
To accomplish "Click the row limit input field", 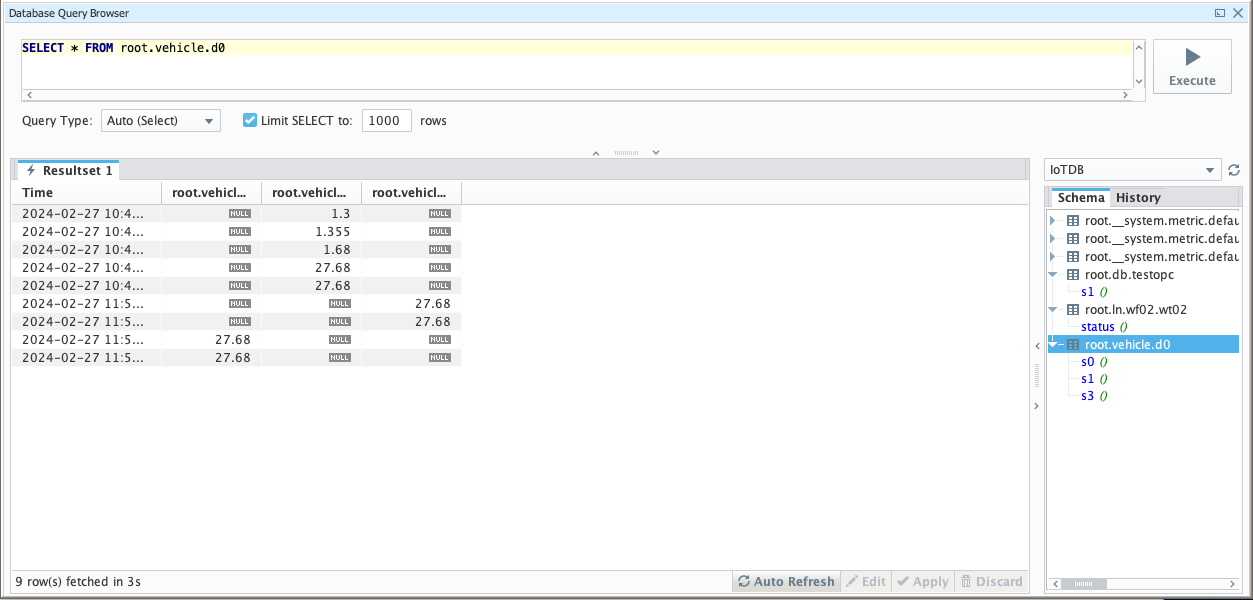I will pos(386,121).
